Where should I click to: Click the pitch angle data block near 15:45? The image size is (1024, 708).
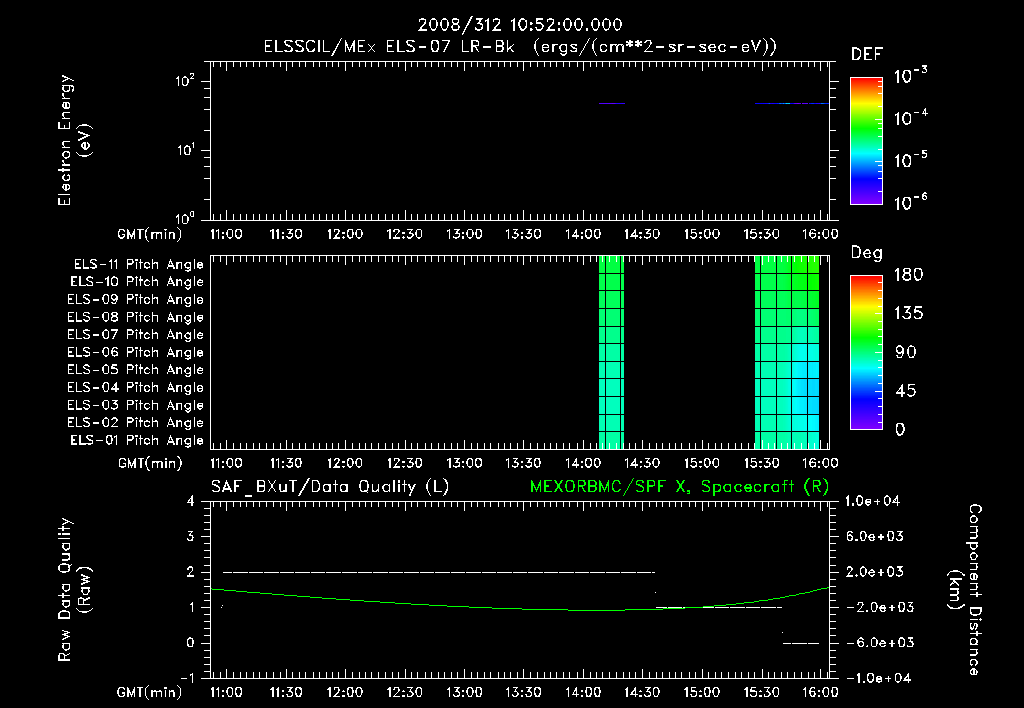point(787,353)
